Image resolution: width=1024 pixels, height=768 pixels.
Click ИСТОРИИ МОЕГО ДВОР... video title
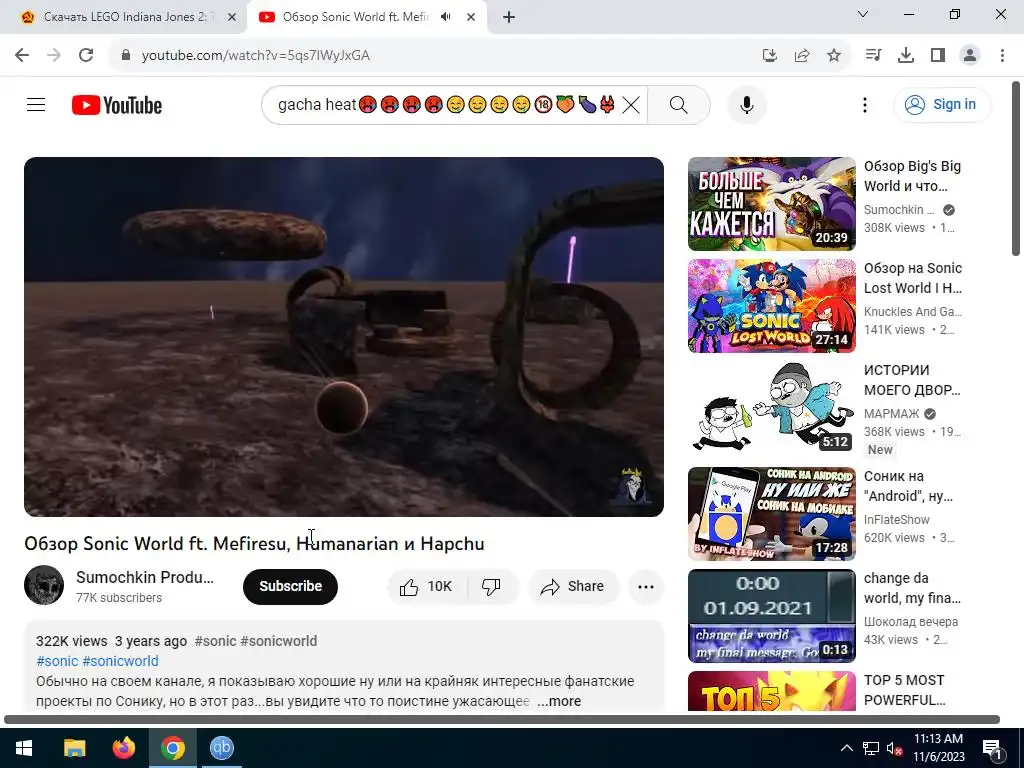tap(912, 380)
